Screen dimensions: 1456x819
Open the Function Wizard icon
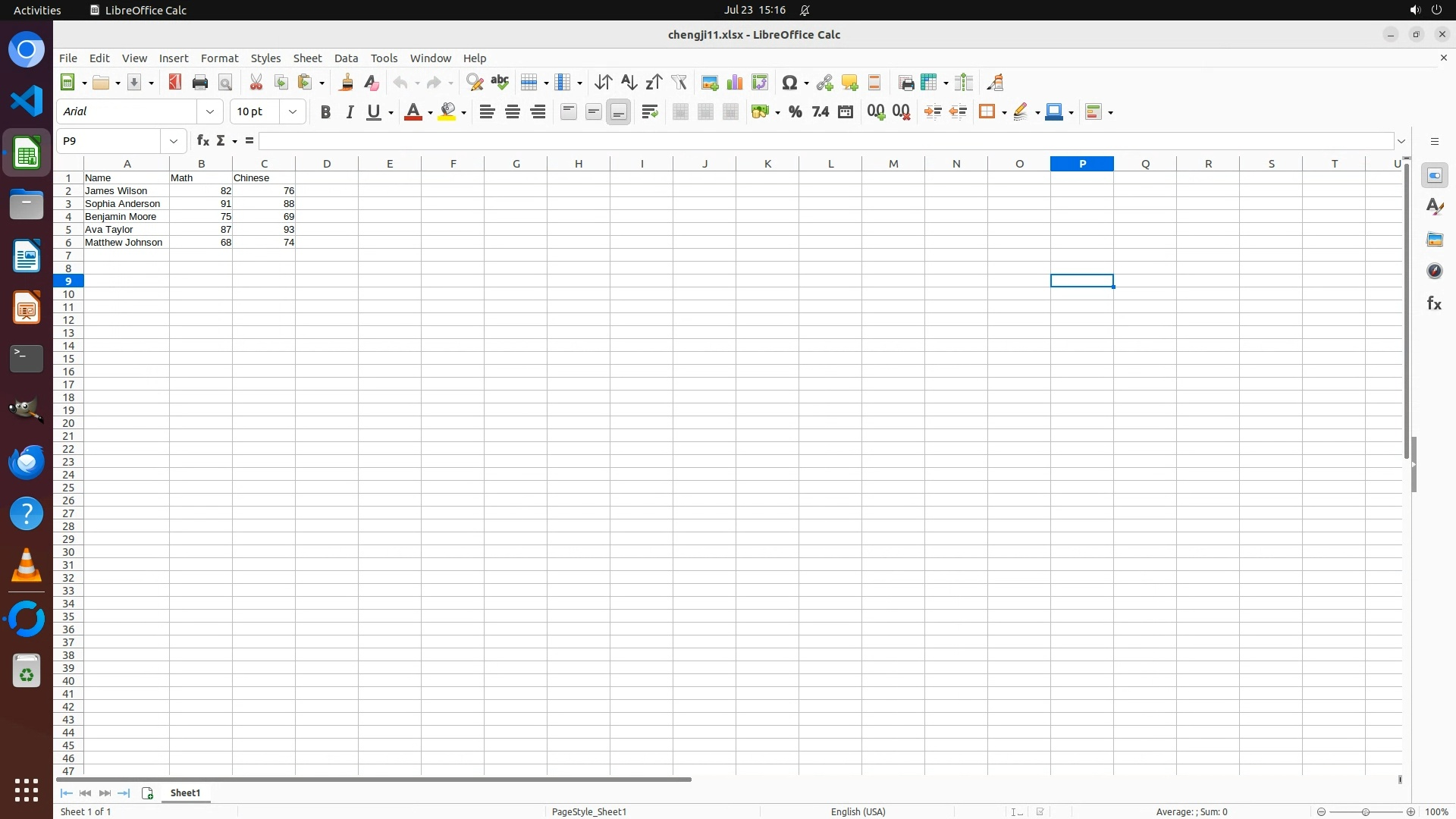click(x=202, y=141)
